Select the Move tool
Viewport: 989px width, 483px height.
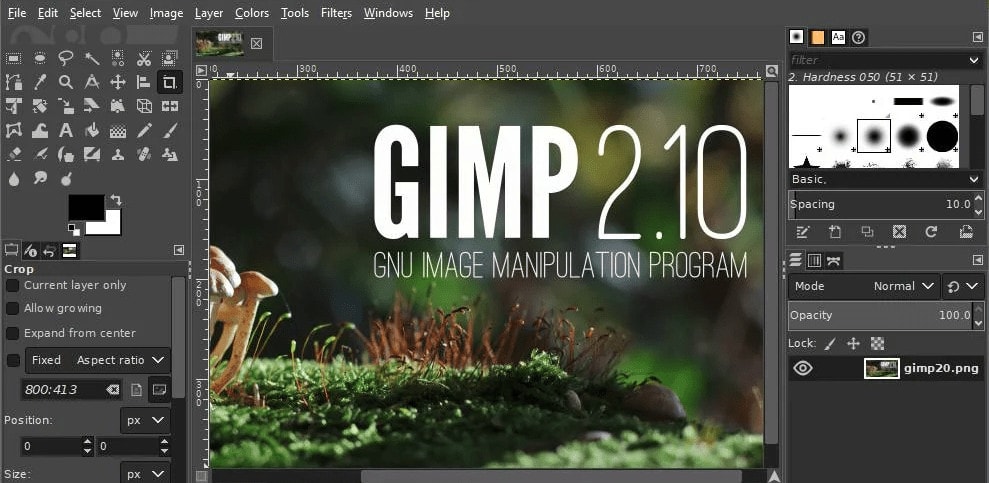tap(118, 82)
